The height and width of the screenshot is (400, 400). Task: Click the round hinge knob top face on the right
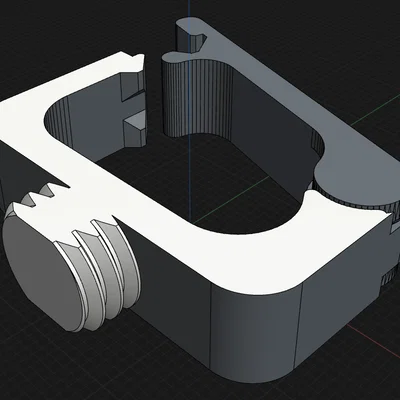tap(357, 182)
